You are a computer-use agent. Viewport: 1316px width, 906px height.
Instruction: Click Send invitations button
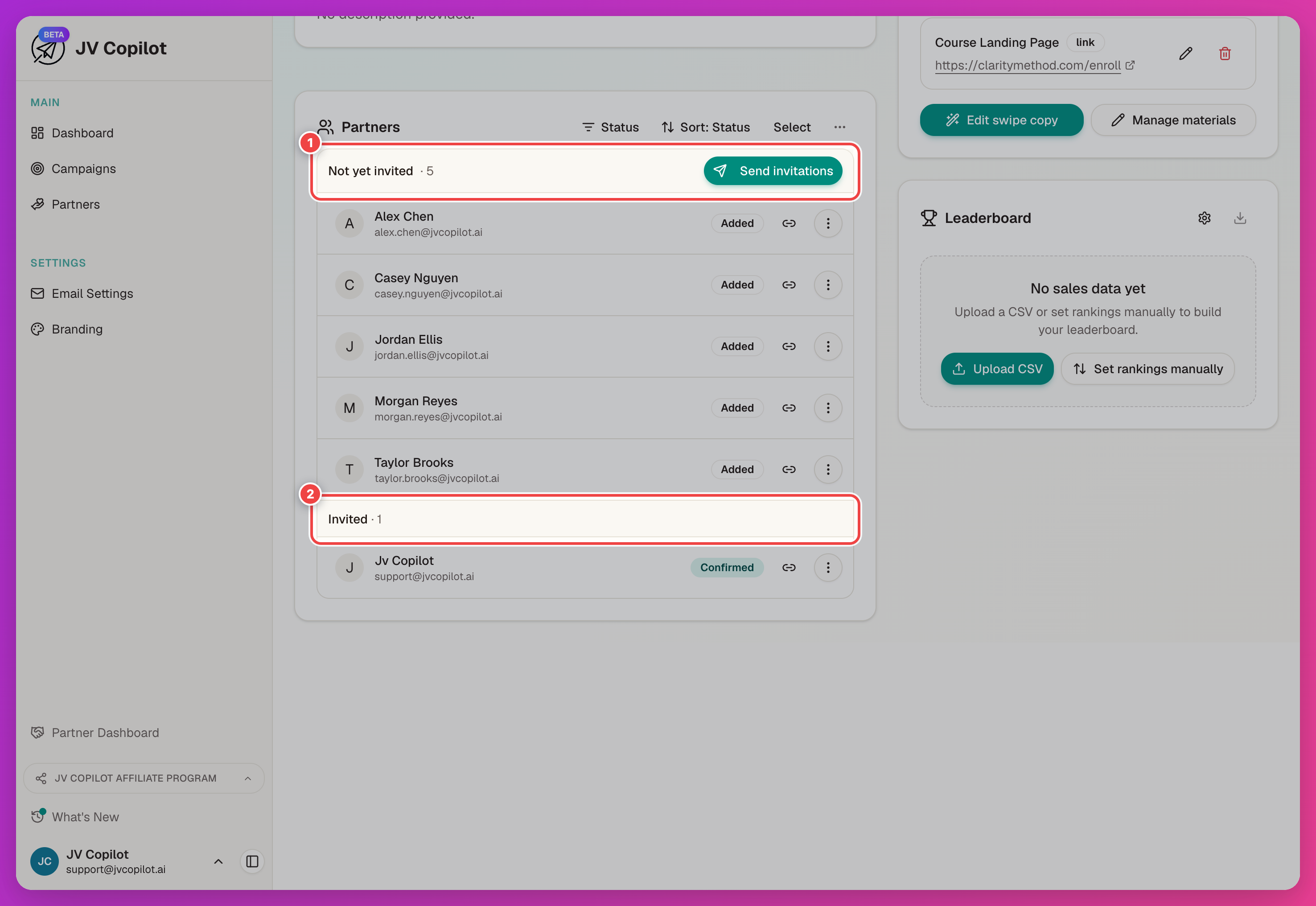(x=773, y=171)
